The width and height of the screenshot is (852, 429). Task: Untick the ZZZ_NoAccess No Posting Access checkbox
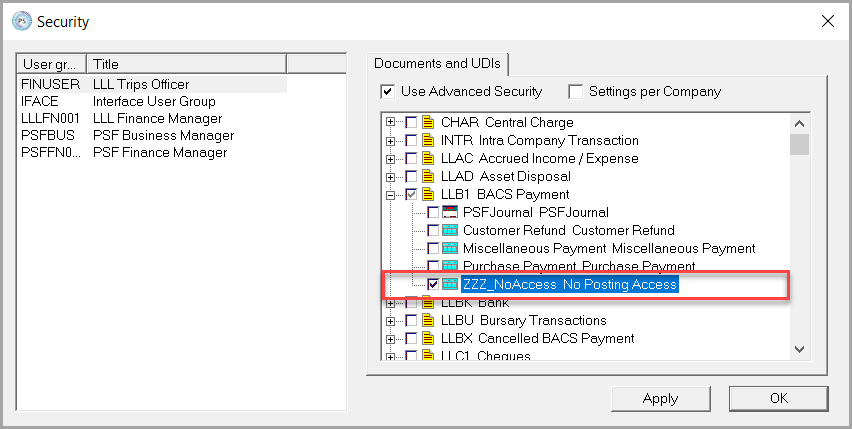(x=433, y=284)
